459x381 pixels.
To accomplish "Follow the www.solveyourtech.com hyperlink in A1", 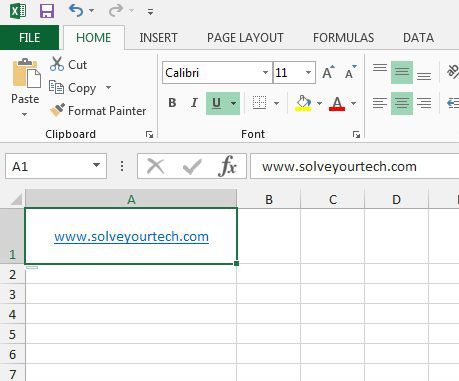I will tap(131, 237).
